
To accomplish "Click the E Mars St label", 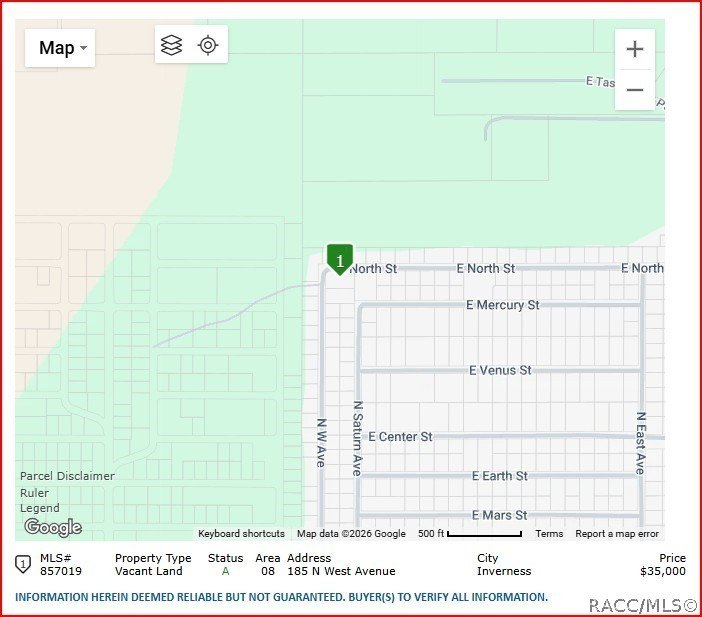I will (499, 515).
